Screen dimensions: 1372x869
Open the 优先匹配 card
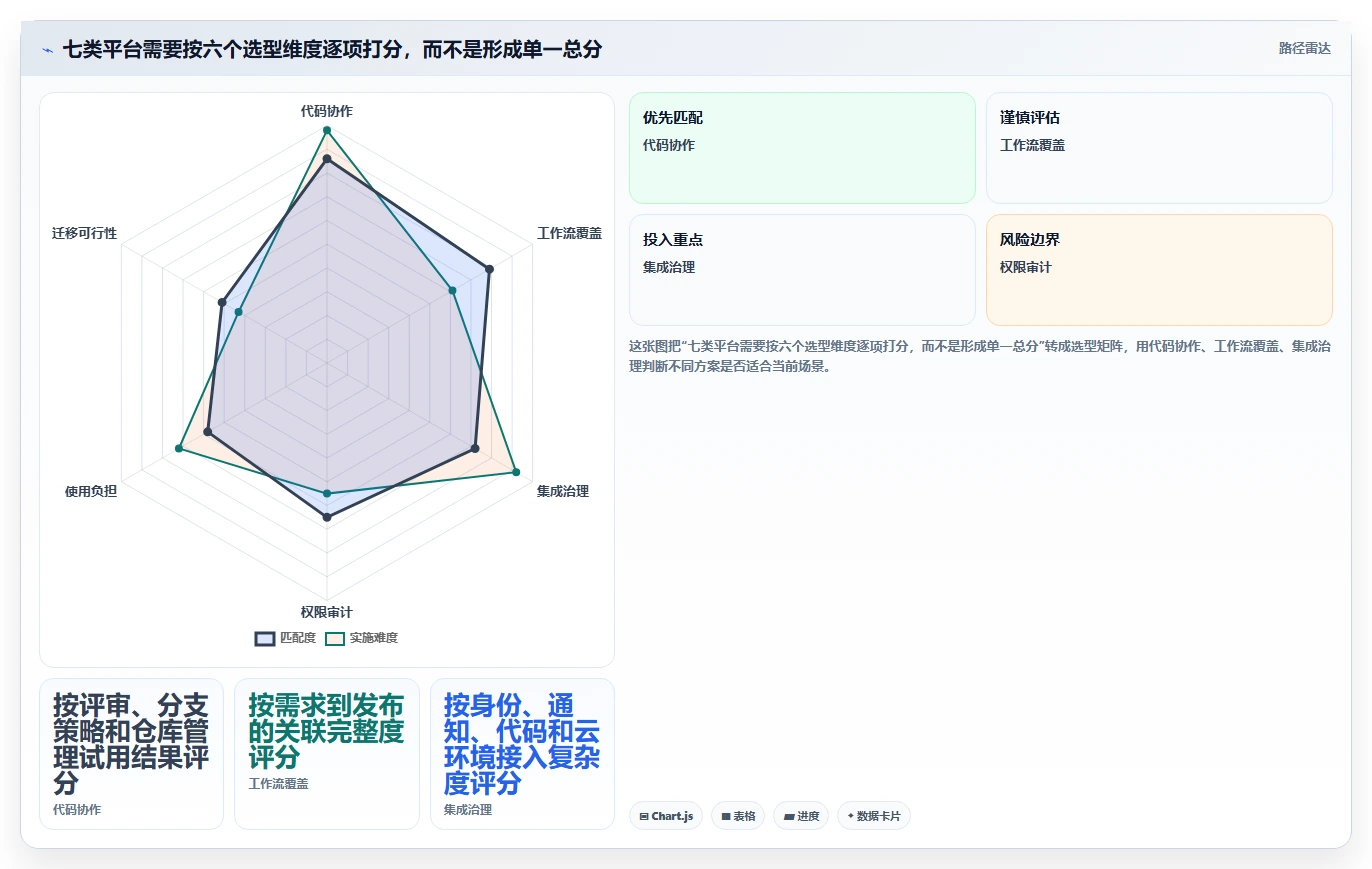[x=802, y=148]
